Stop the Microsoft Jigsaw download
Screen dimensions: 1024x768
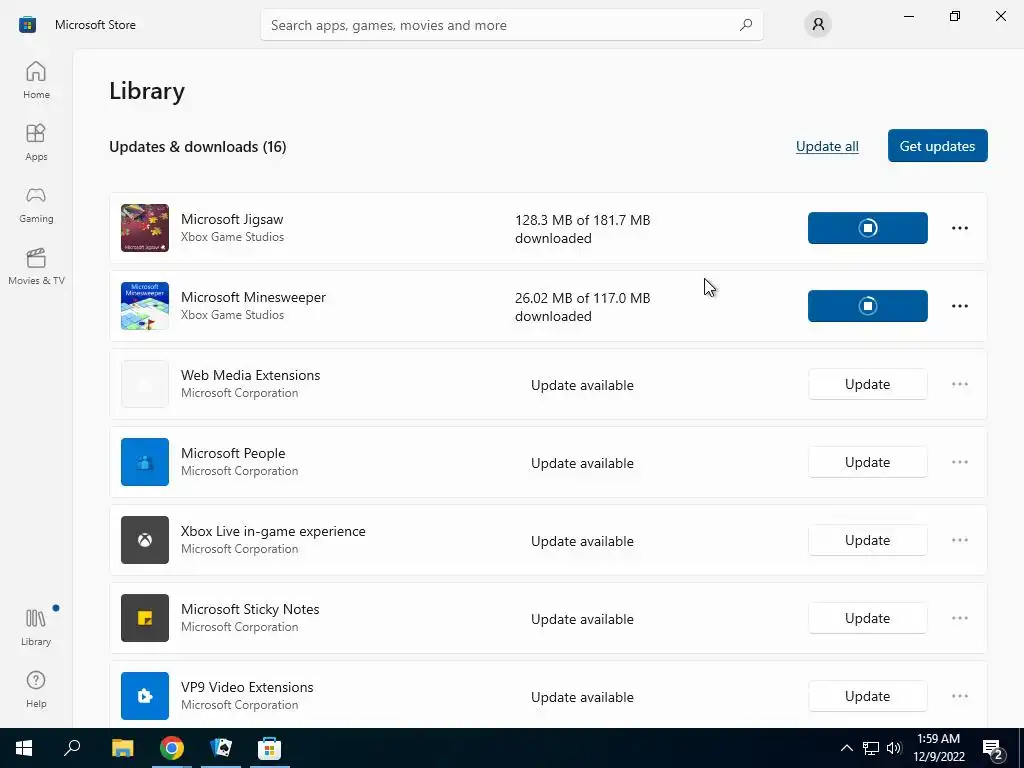(x=867, y=228)
